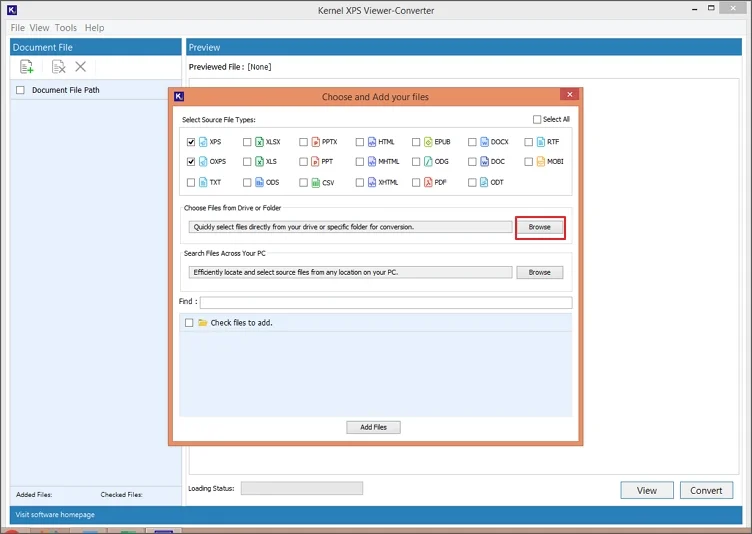Check the MOBI checkbox
The image size is (752, 534).
529,162
